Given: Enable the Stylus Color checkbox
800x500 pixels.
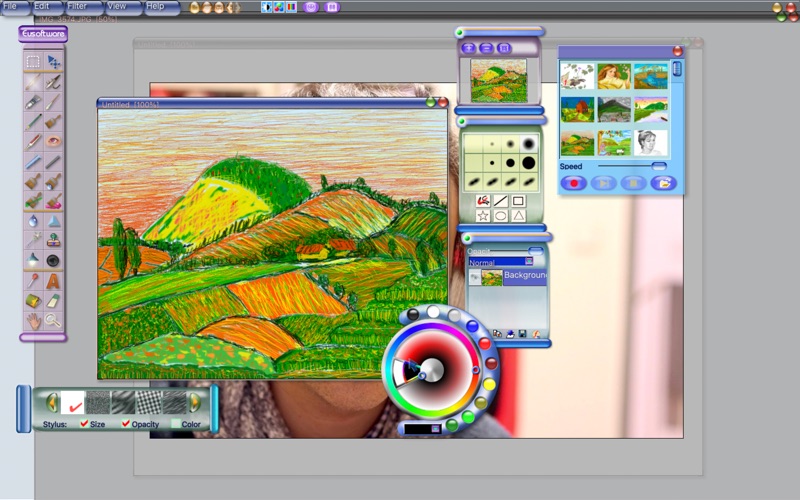Looking at the screenshot, I should coord(175,424).
